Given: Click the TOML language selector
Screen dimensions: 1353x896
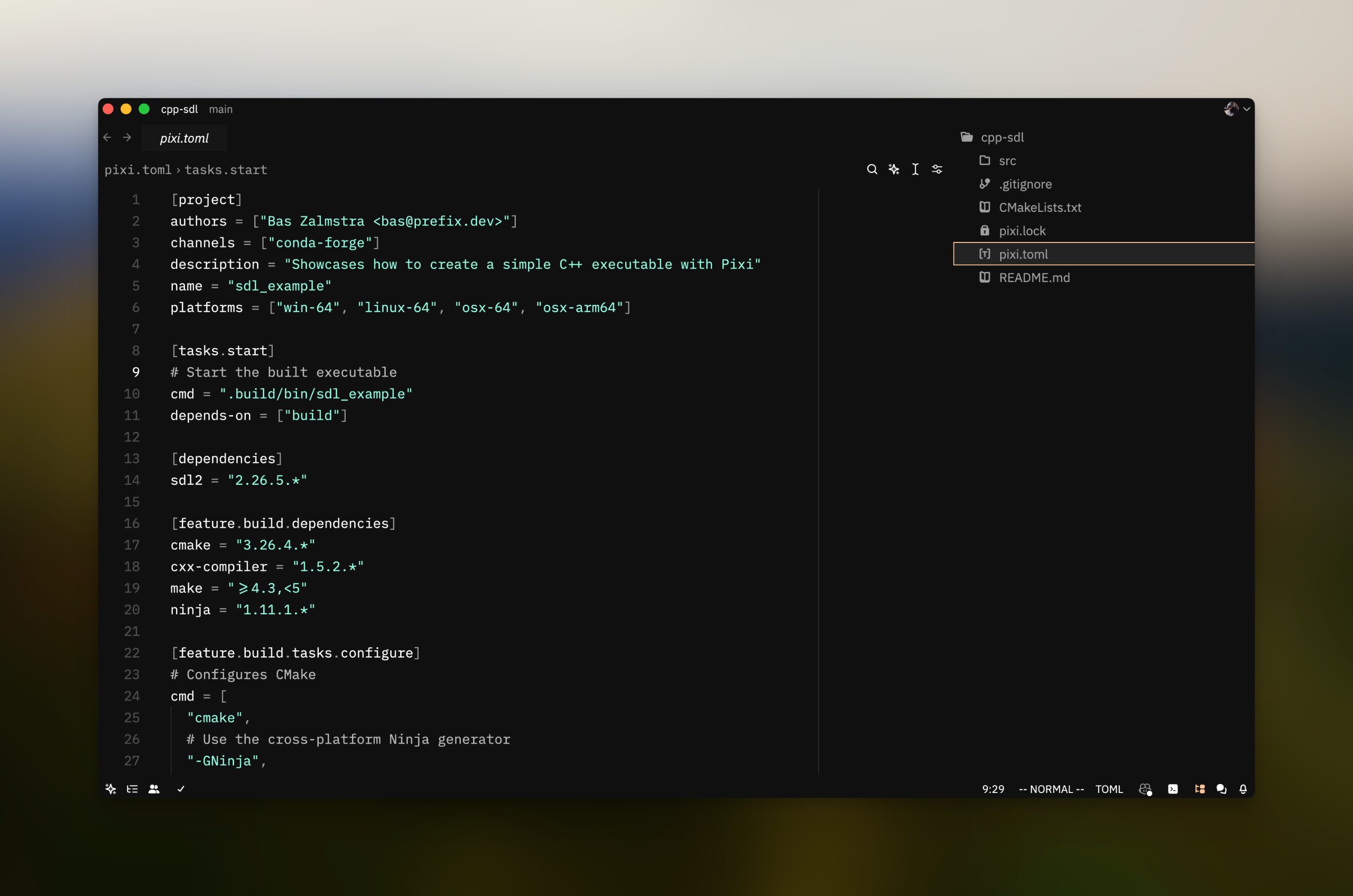Looking at the screenshot, I should (x=1109, y=789).
